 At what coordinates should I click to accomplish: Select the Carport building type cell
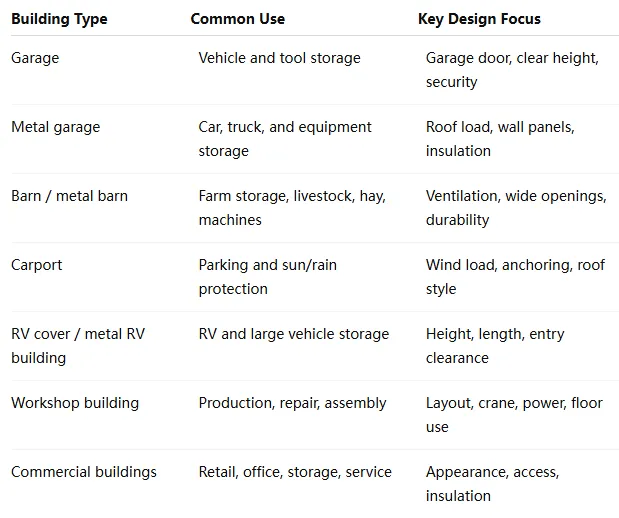pos(37,265)
